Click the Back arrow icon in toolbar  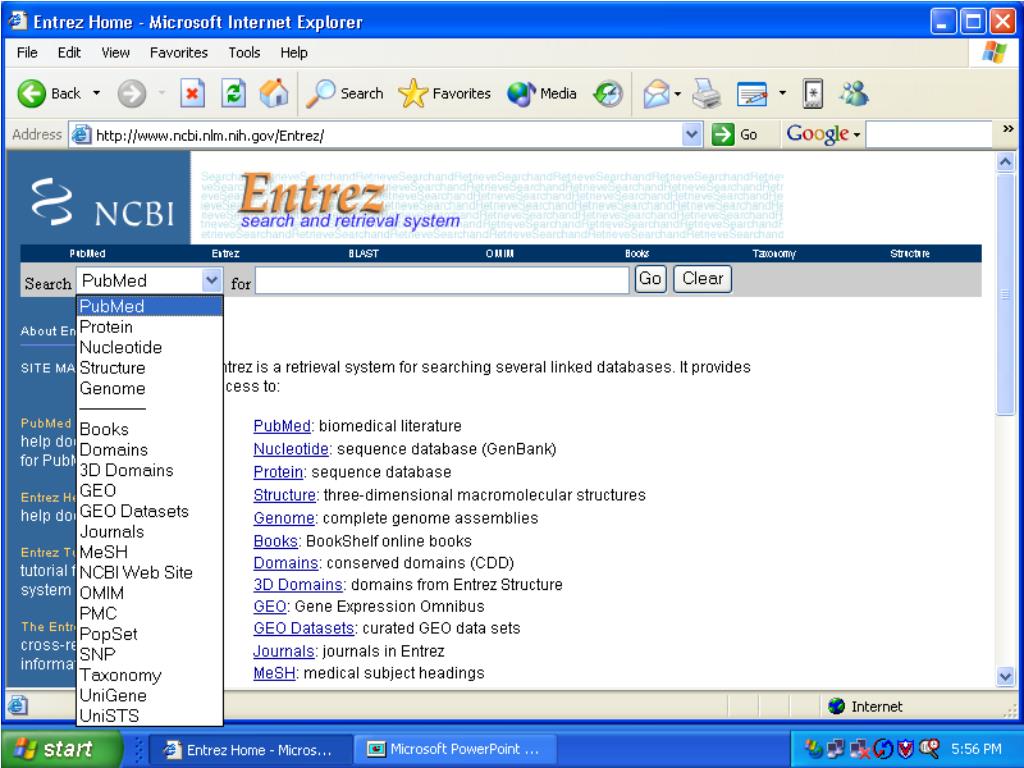(x=31, y=94)
